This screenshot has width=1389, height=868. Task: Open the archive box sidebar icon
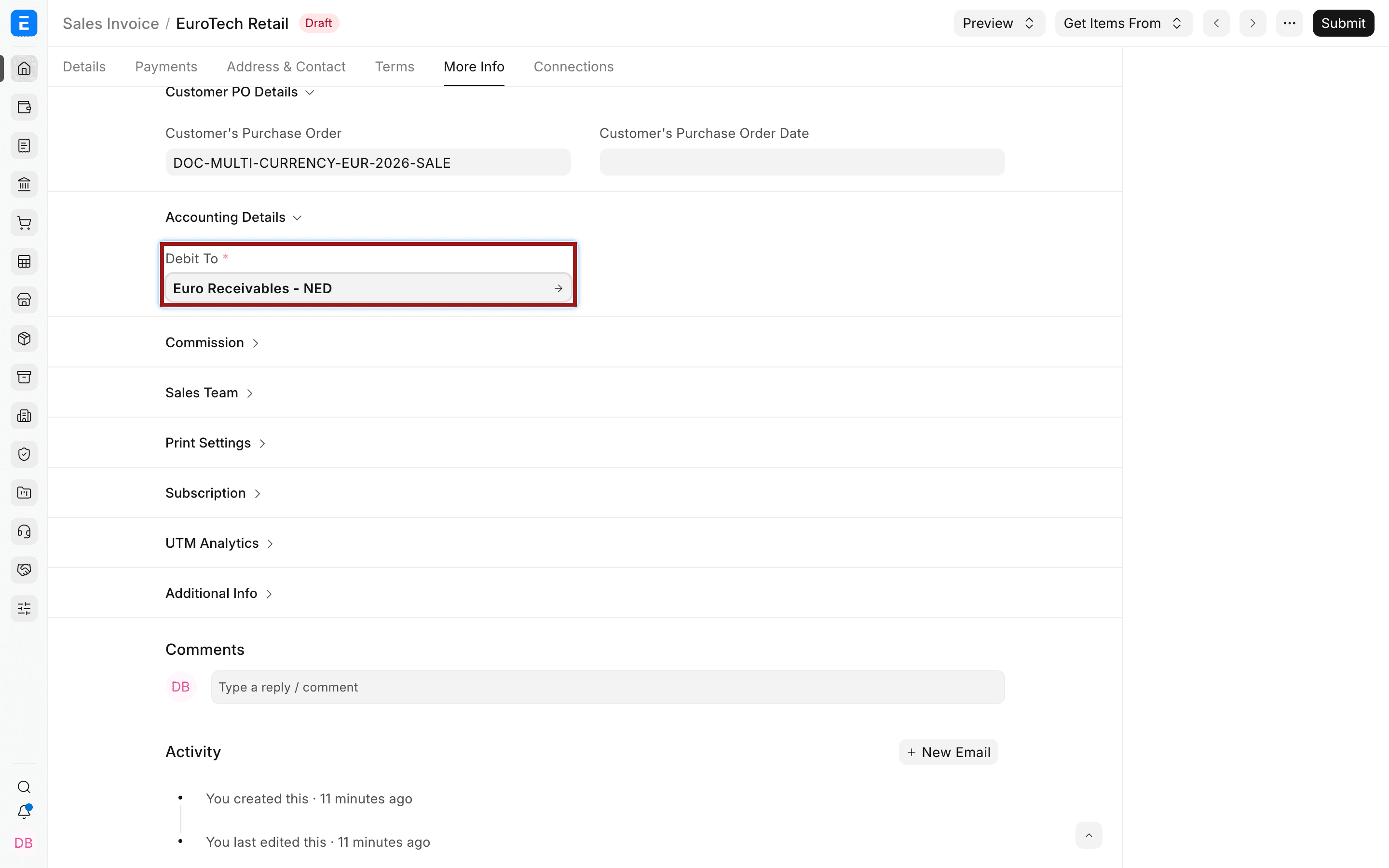(x=24, y=377)
